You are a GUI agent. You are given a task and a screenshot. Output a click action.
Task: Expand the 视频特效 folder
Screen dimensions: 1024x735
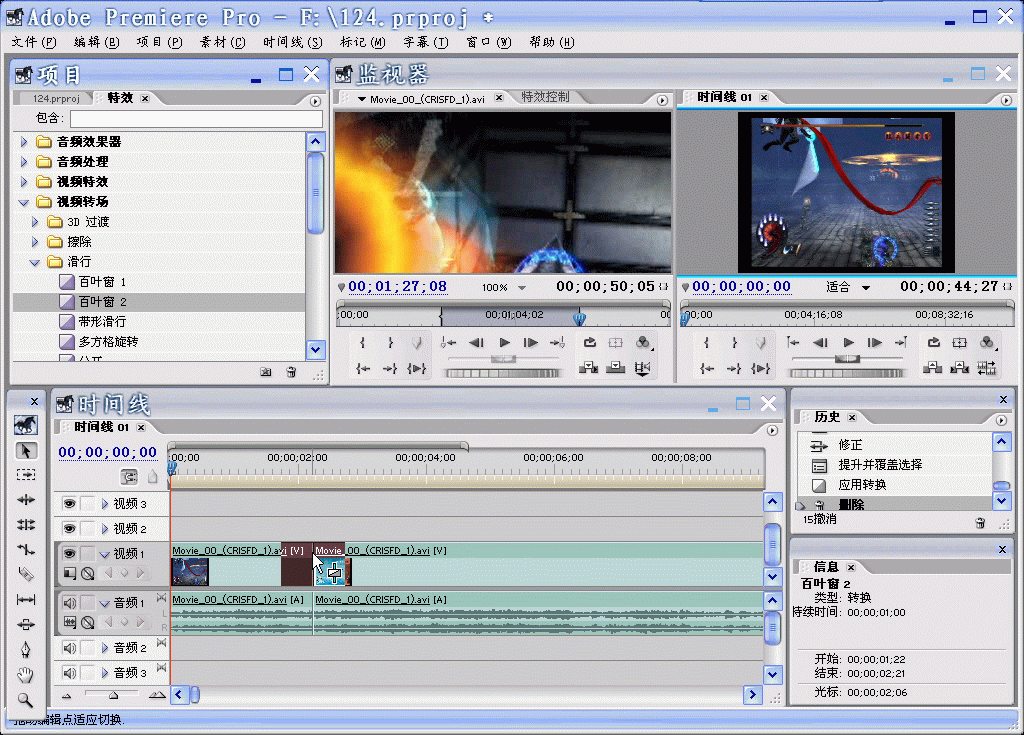24,182
